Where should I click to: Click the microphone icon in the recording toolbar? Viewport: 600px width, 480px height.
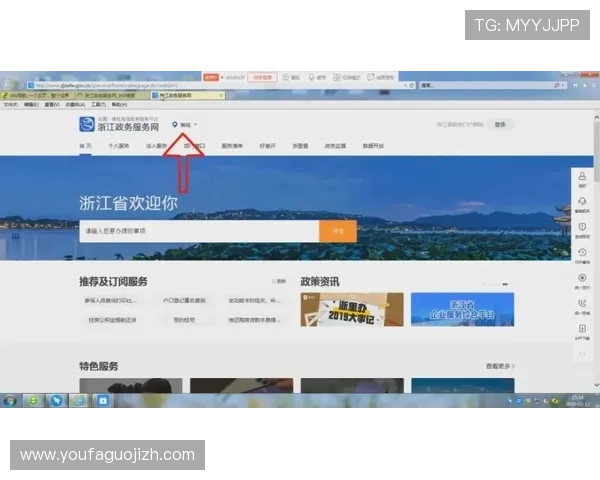coord(311,78)
